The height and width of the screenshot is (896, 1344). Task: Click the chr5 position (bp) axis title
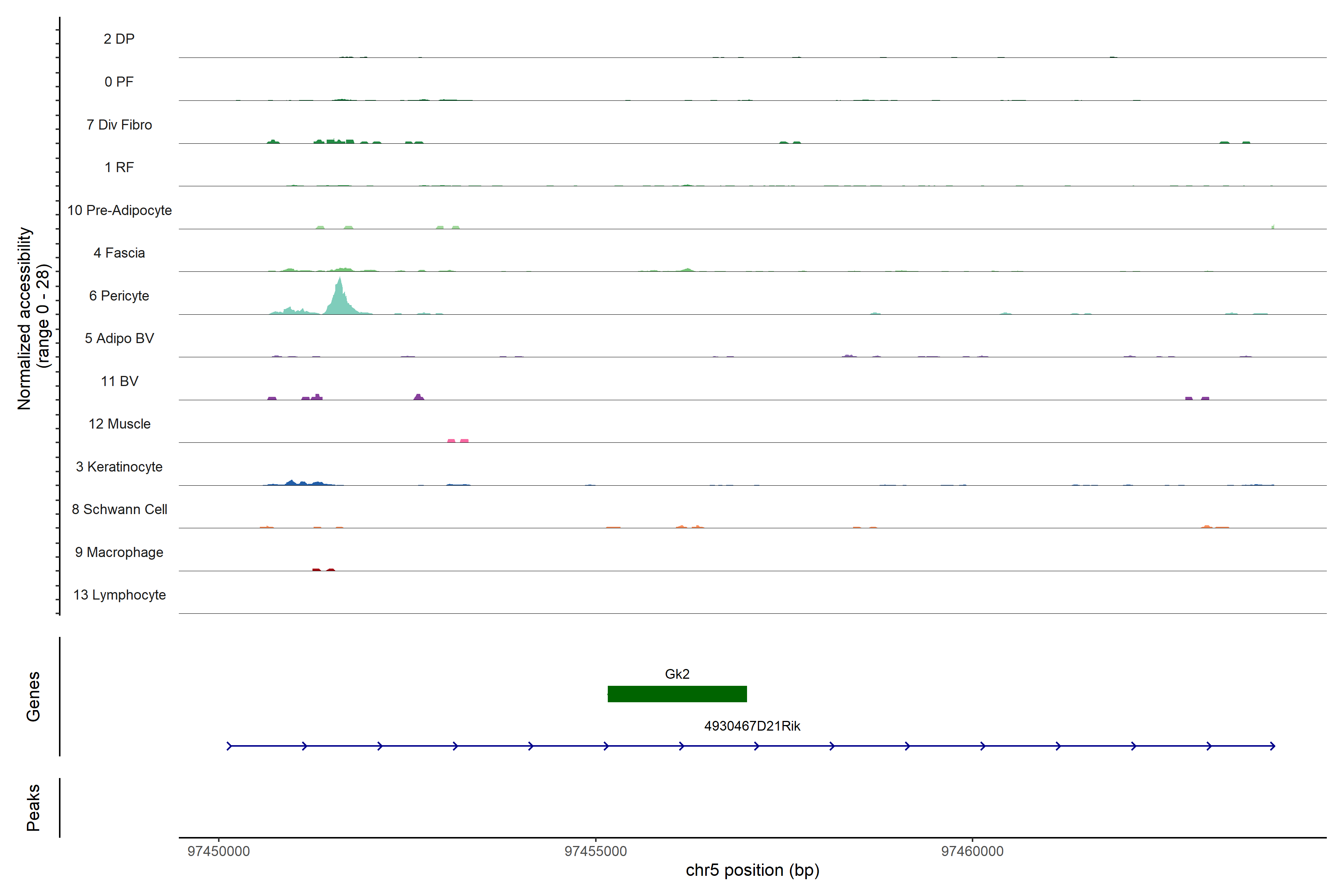(752, 870)
